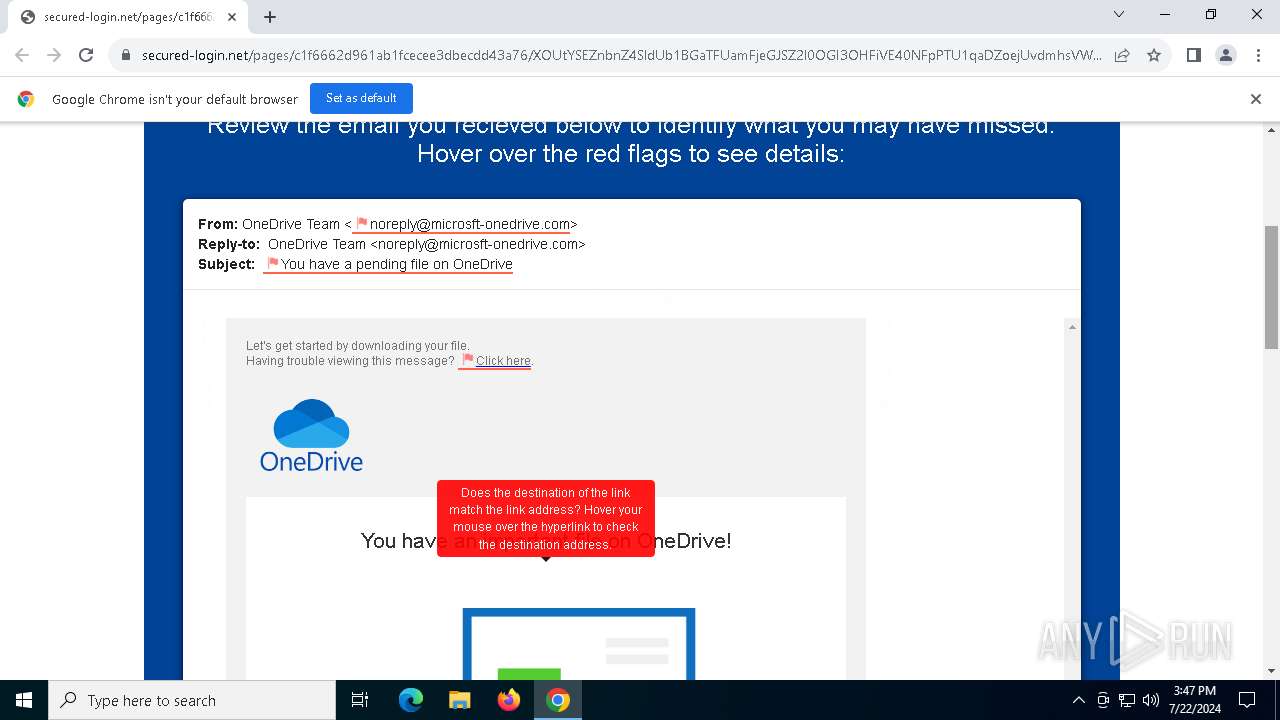Share this page icon in address bar
Viewport: 1280px width, 720px height.
[1122, 55]
